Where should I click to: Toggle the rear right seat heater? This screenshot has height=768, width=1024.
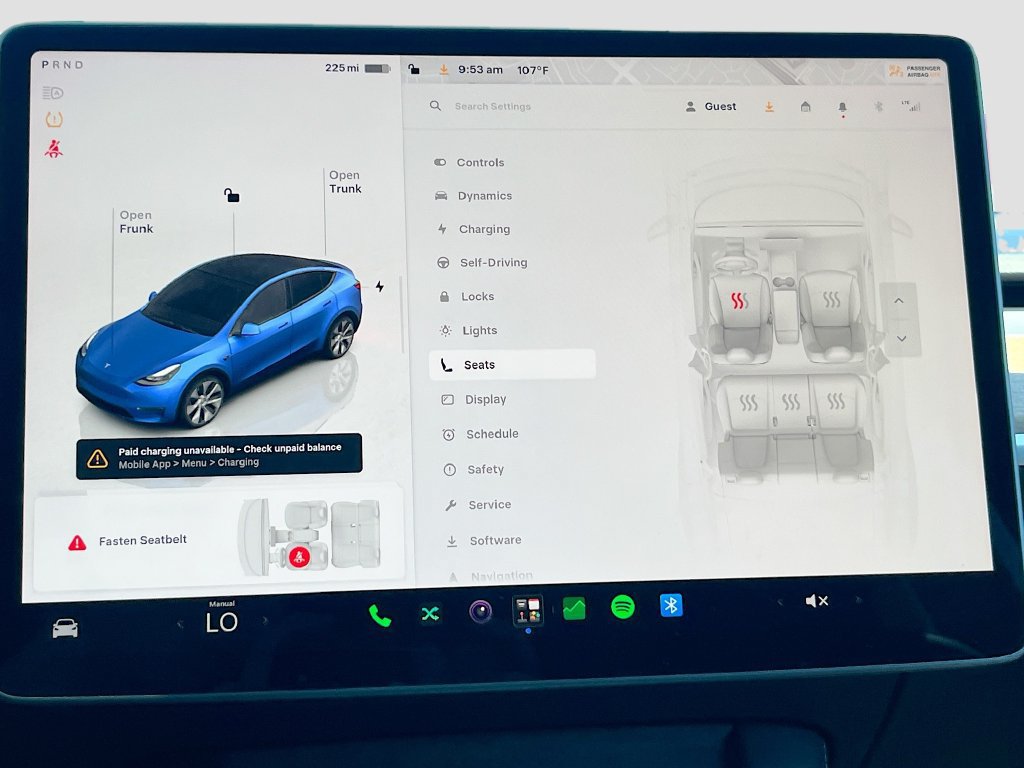click(836, 401)
